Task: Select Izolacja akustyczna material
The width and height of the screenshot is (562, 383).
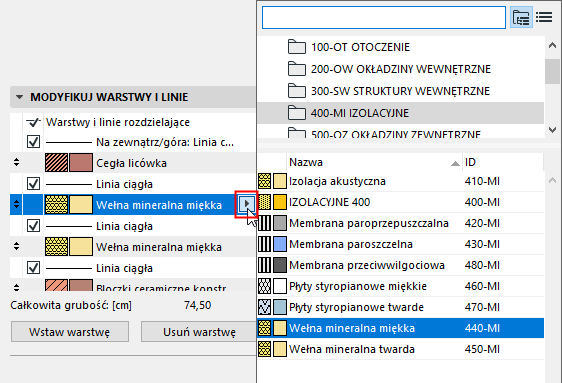Action: pyautogui.click(x=401, y=181)
